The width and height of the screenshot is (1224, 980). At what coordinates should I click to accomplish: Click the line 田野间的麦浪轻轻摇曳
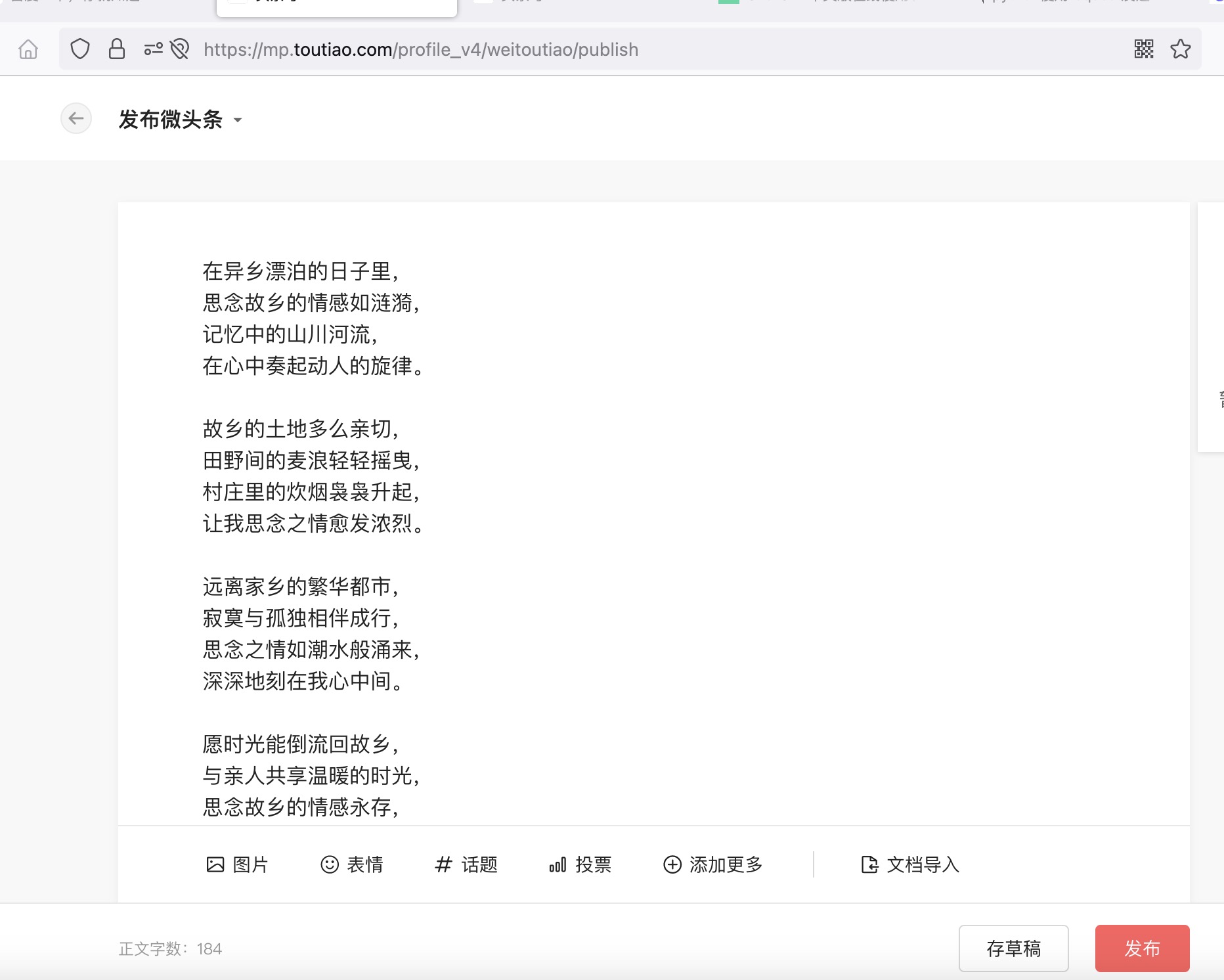point(311,460)
